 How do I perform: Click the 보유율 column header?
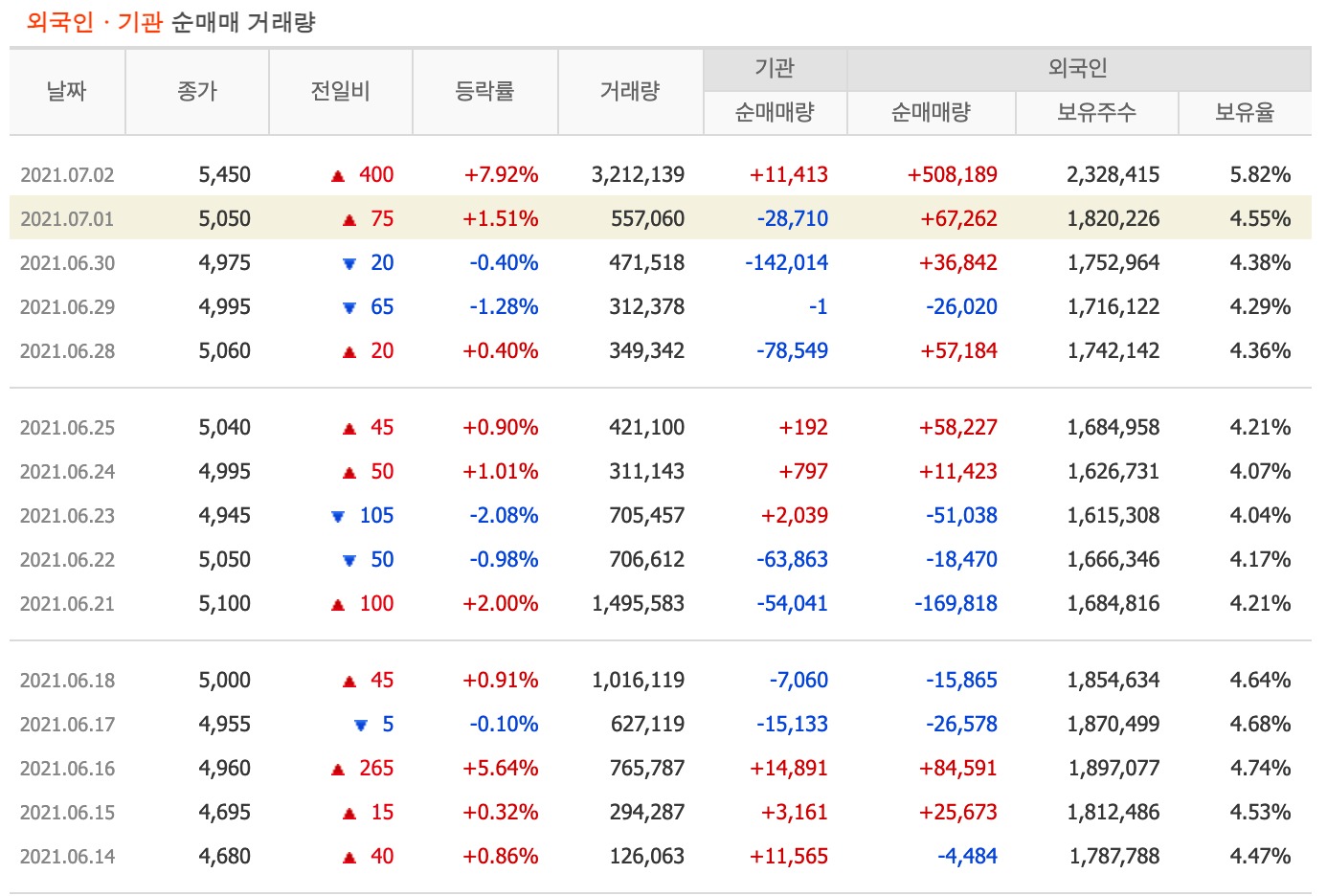point(1246,113)
